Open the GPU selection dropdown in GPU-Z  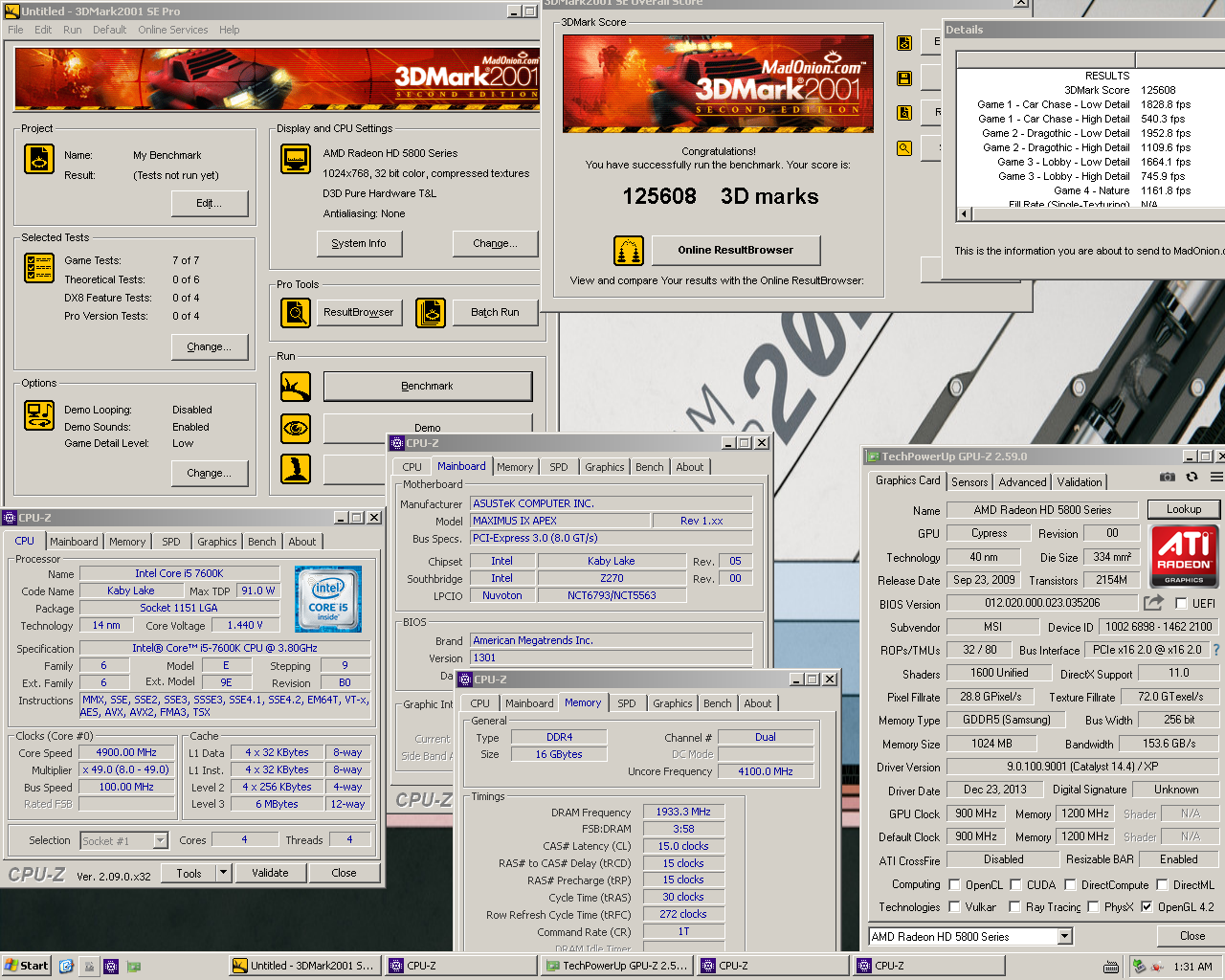click(1064, 936)
